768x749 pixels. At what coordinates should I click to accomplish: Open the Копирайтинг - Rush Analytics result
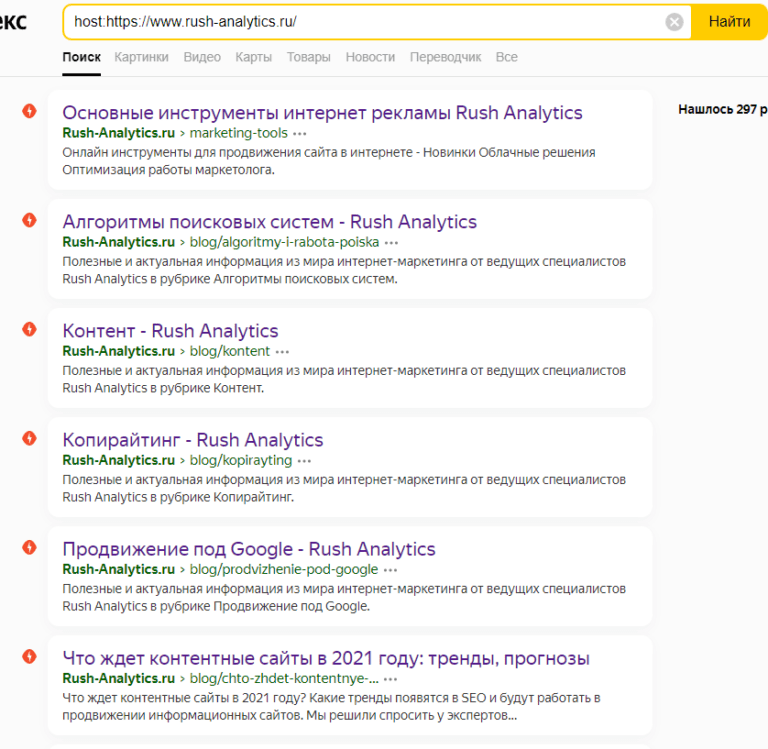(x=192, y=439)
